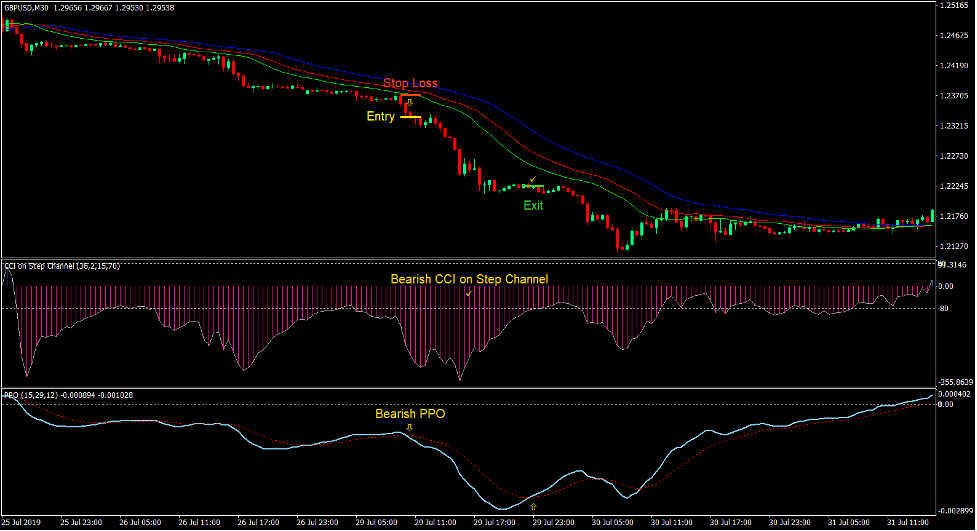Click the 0.00 level on PPO scale
The width and height of the screenshot is (977, 531).
pos(946,404)
